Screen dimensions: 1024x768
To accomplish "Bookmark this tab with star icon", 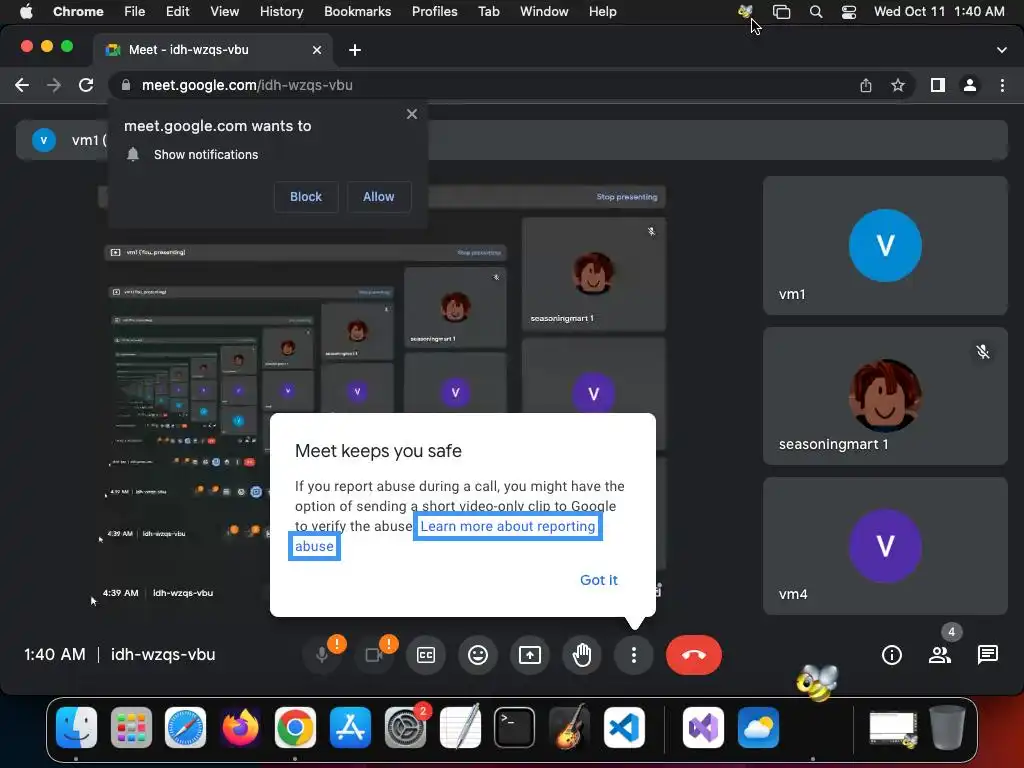I will click(x=898, y=85).
